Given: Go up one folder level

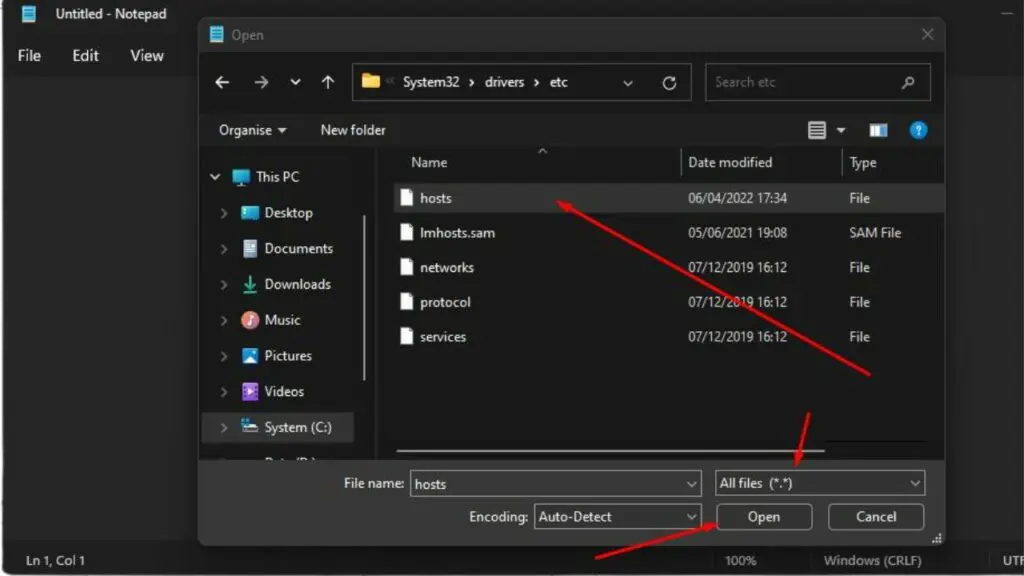Looking at the screenshot, I should click(x=328, y=83).
